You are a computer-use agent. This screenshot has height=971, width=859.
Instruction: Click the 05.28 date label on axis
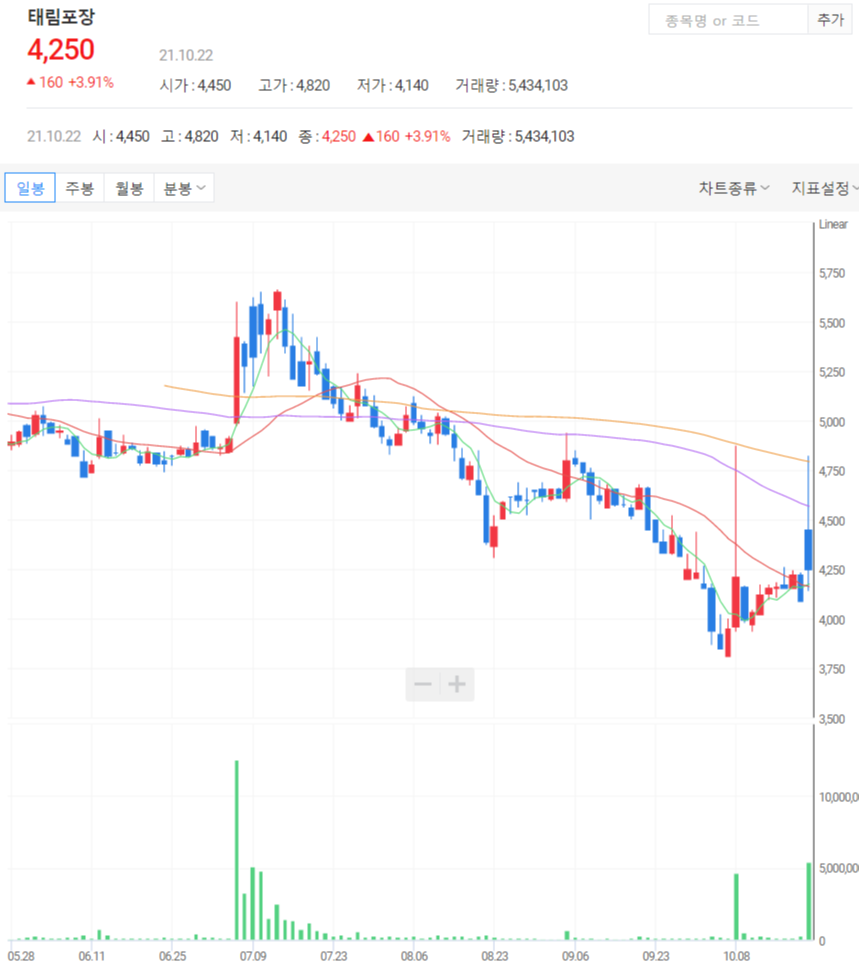pos(21,956)
